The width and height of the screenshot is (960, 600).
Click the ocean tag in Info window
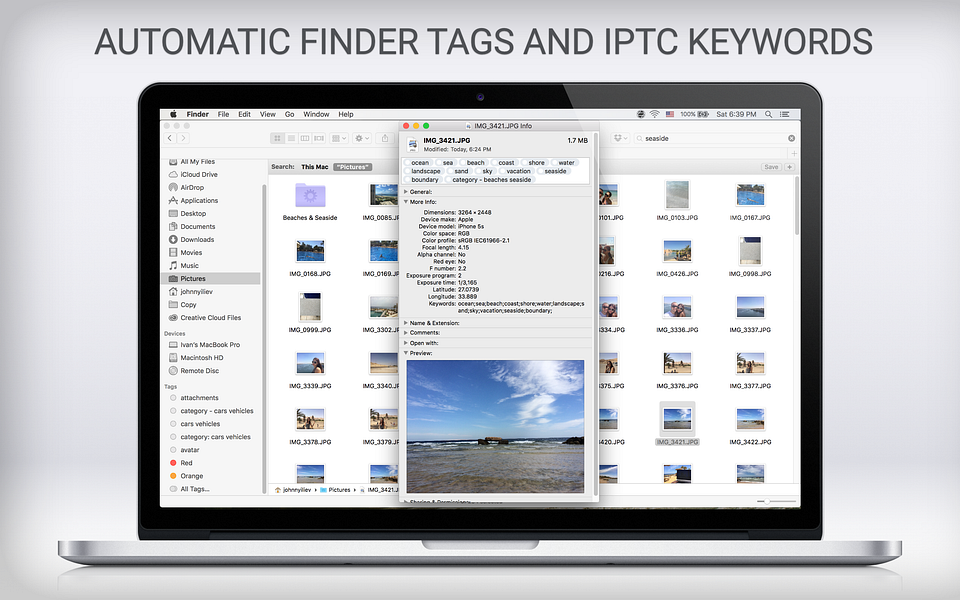(x=418, y=163)
